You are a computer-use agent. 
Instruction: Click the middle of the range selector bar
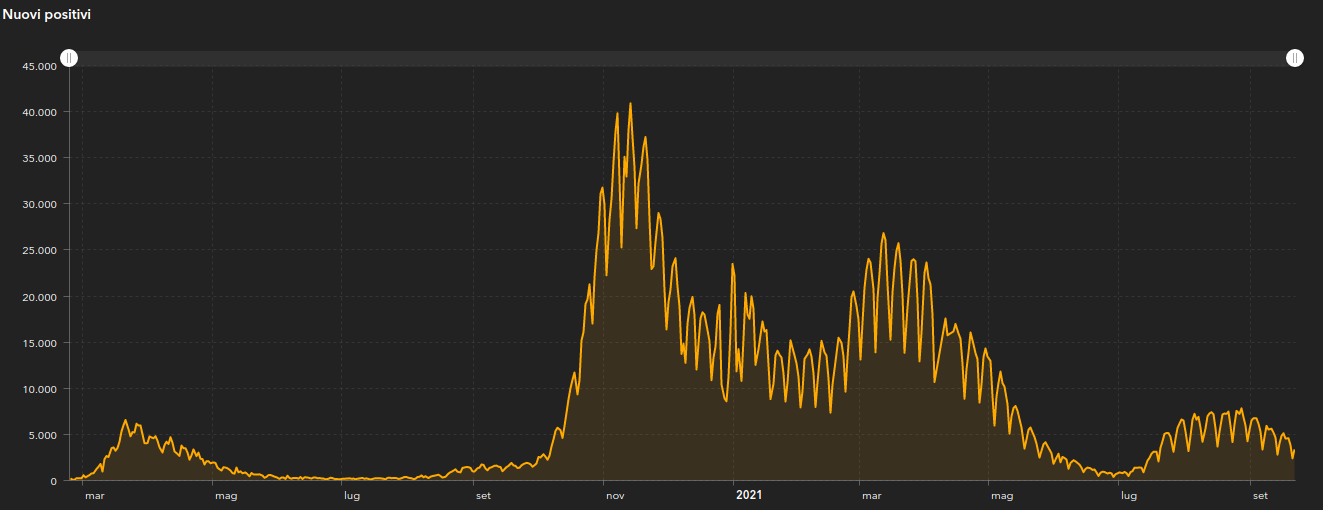tap(682, 59)
